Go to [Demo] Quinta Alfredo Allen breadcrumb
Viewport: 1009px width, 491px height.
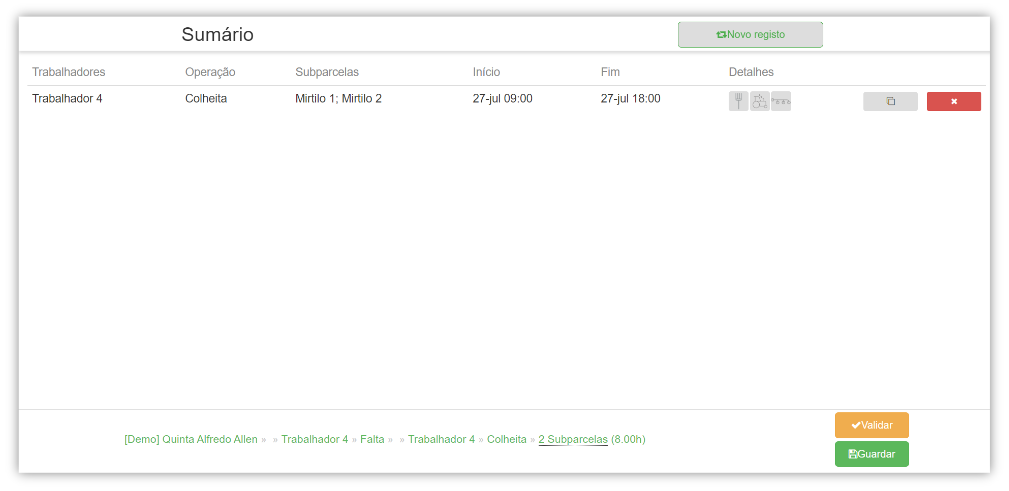coord(191,440)
